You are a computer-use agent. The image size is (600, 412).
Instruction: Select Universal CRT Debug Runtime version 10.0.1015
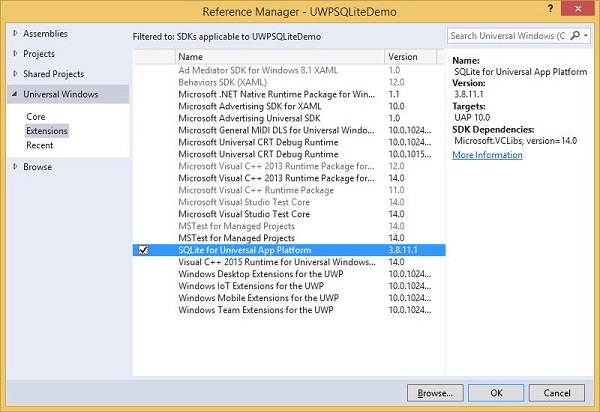[x=289, y=154]
